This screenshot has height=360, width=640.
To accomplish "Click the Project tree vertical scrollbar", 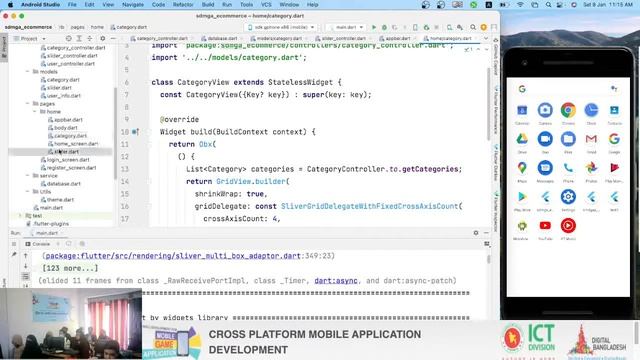I will pyautogui.click(x=116, y=133).
